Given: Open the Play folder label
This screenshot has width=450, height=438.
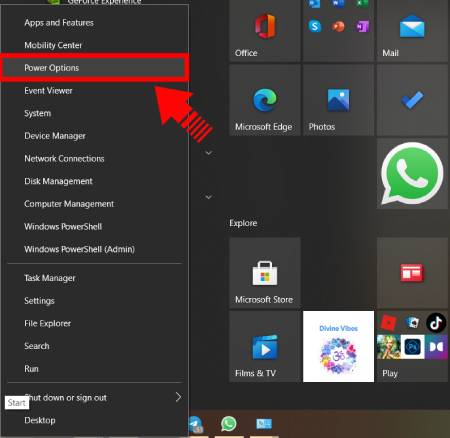Looking at the screenshot, I should click(x=390, y=373).
